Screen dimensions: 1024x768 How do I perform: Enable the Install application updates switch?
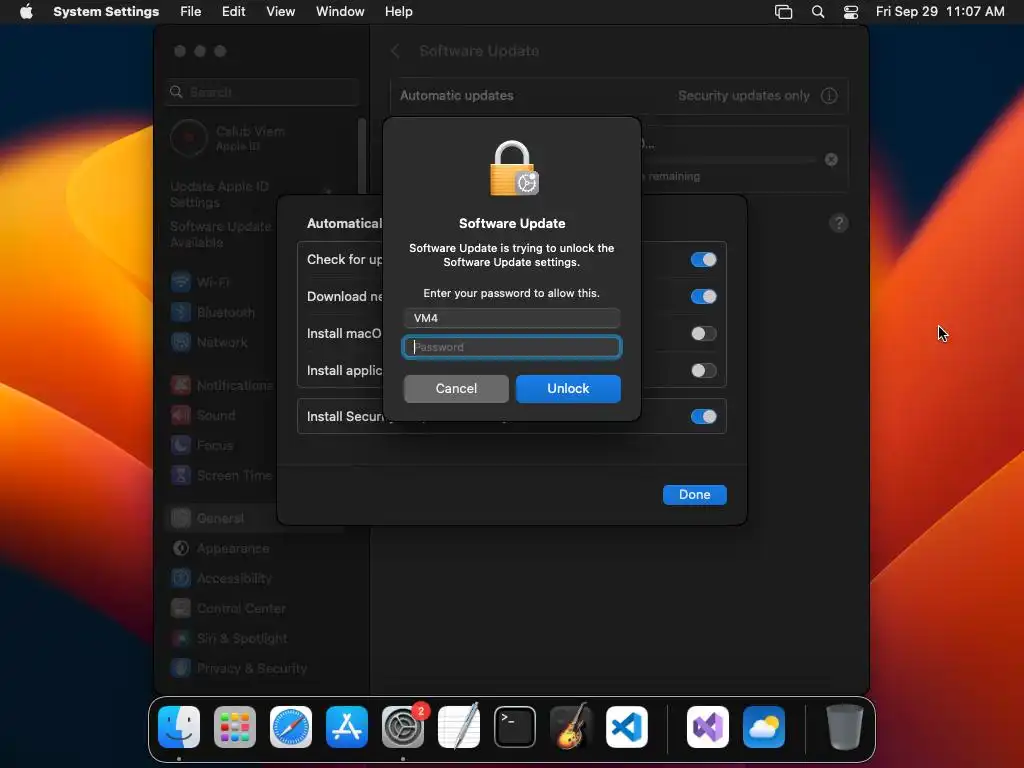click(x=703, y=371)
